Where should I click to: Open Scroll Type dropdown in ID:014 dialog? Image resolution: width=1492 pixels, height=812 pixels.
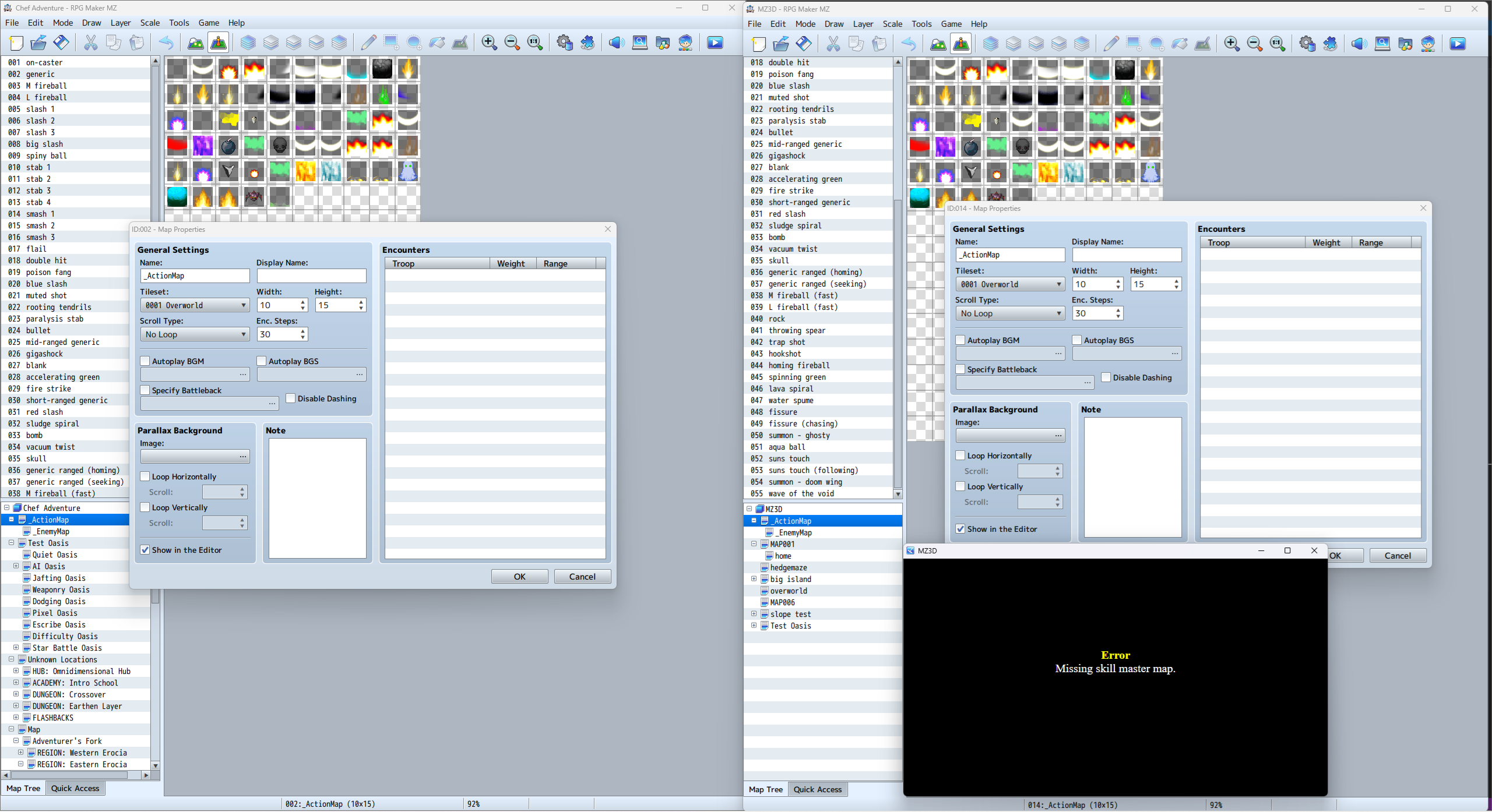[1010, 313]
